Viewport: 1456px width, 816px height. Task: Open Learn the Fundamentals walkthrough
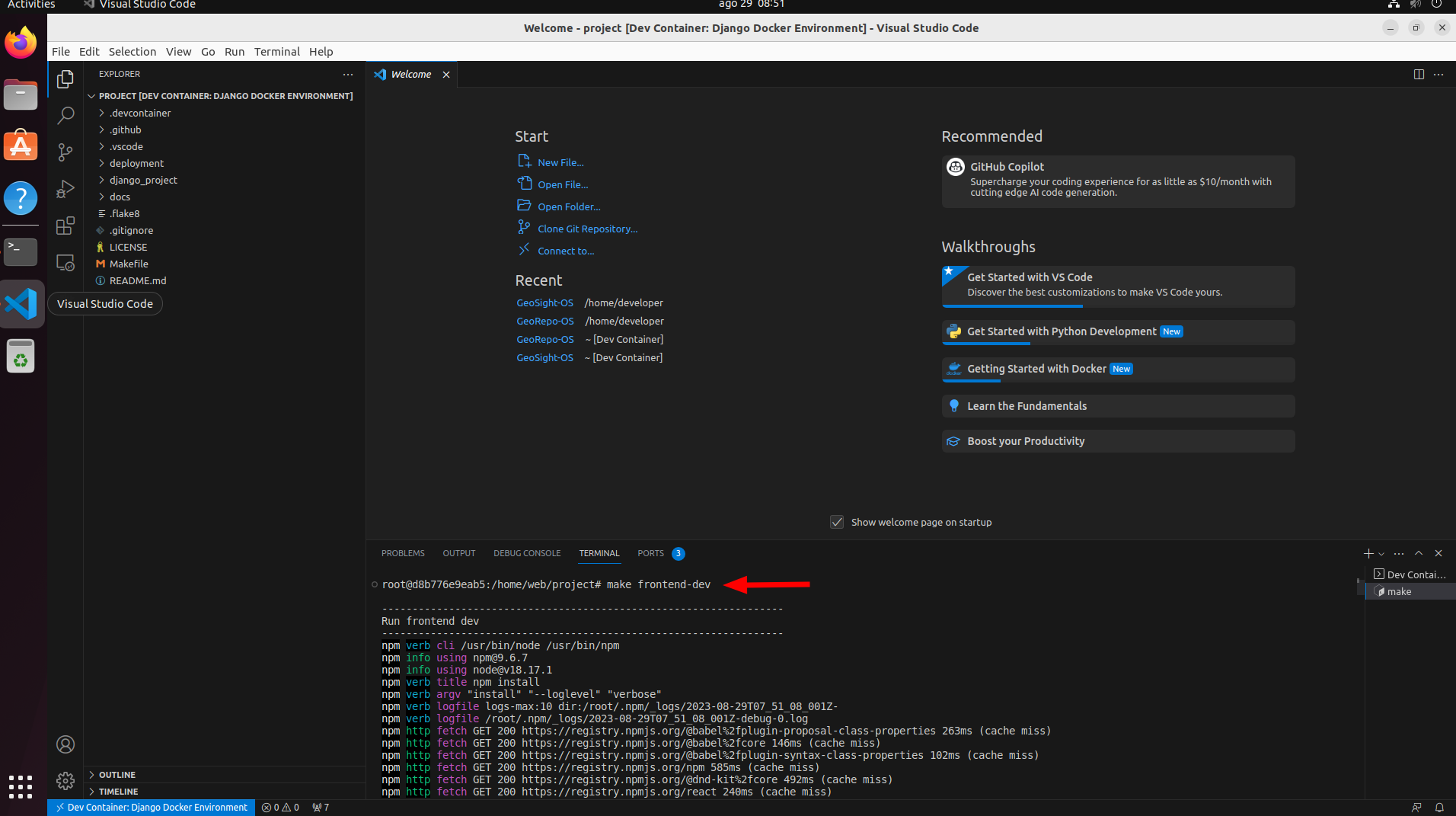[1118, 406]
